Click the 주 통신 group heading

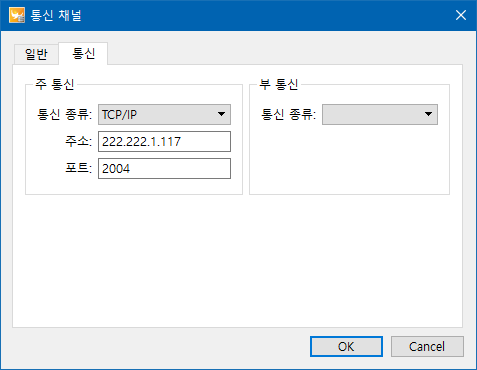click(x=55, y=84)
